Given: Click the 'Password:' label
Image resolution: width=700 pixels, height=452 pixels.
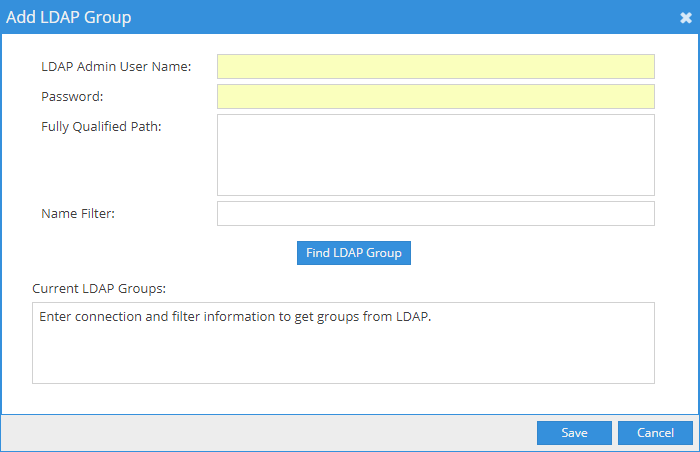Looking at the screenshot, I should click(x=72, y=96).
